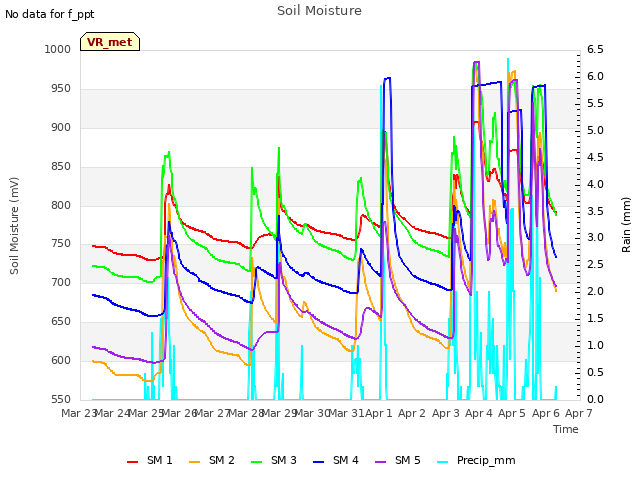Click the Apr 4 date tick
This screenshot has width=640, height=480.
coord(479,413)
